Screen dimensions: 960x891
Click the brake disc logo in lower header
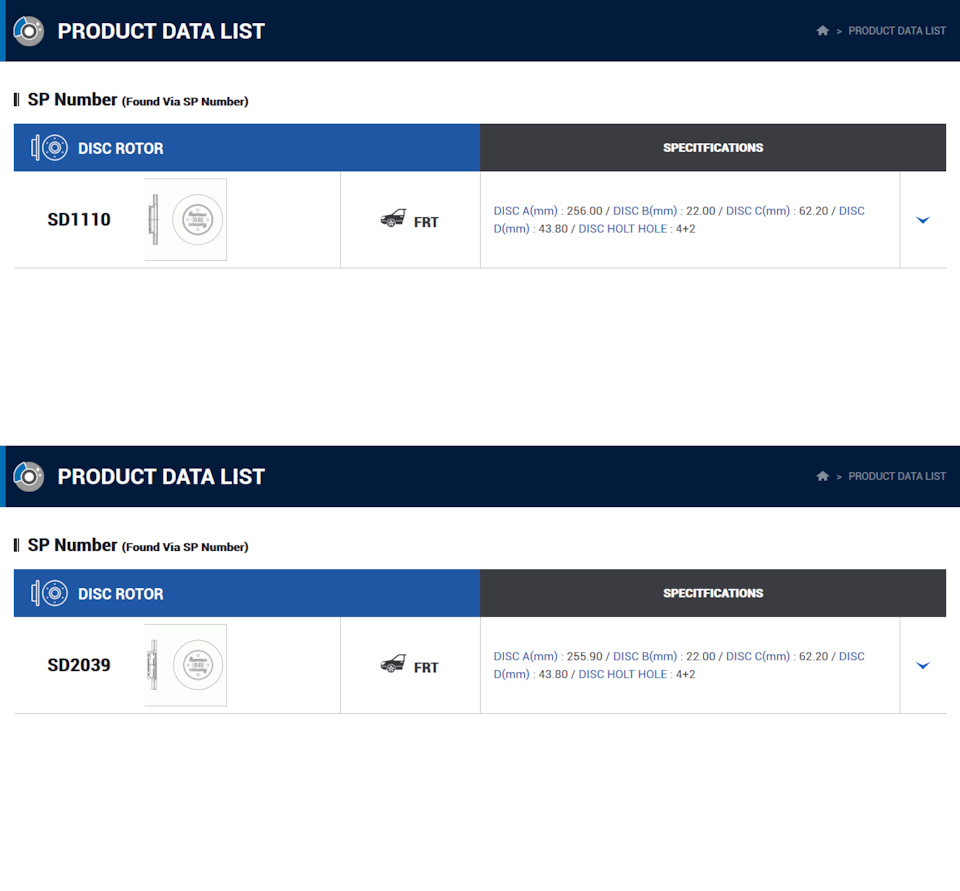28,476
